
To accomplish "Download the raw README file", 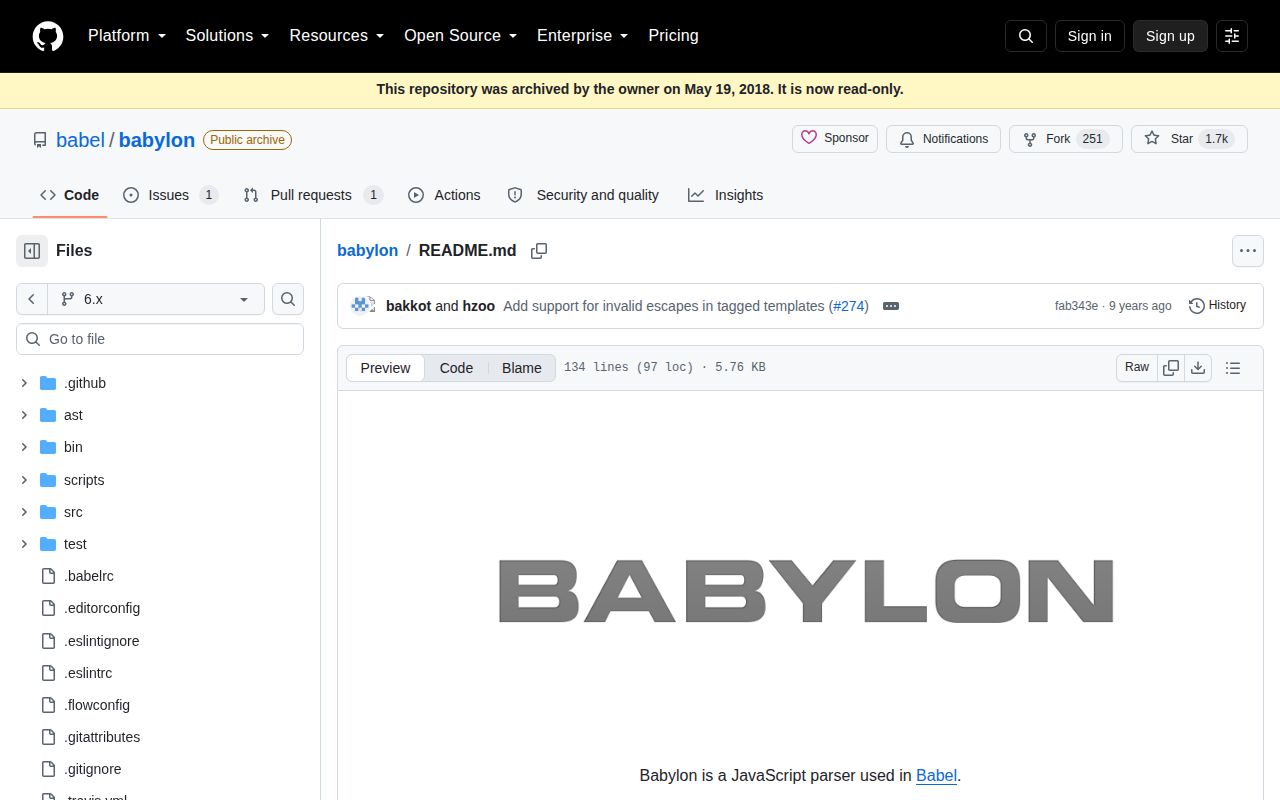I will [1198, 368].
